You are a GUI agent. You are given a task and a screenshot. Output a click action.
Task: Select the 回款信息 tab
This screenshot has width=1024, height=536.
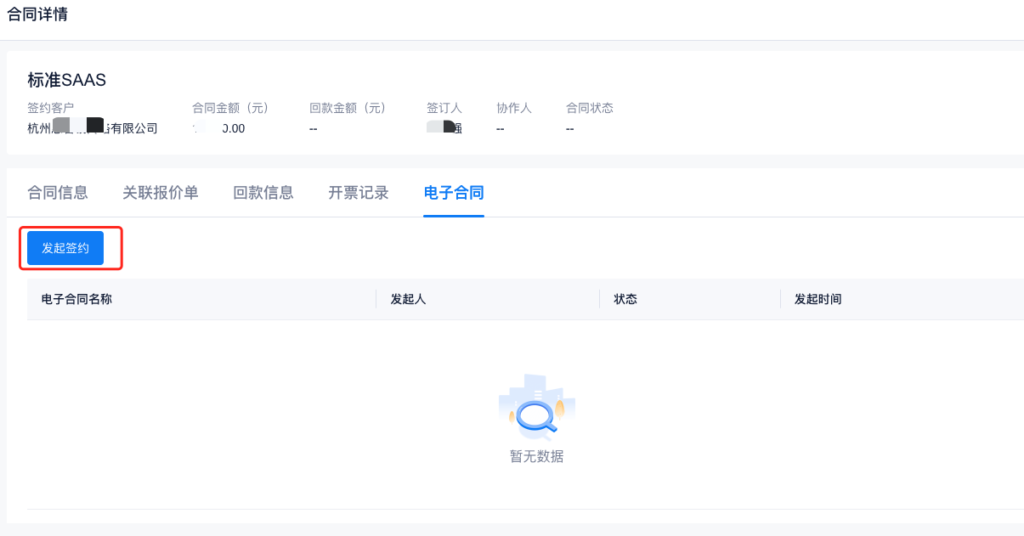[x=263, y=193]
